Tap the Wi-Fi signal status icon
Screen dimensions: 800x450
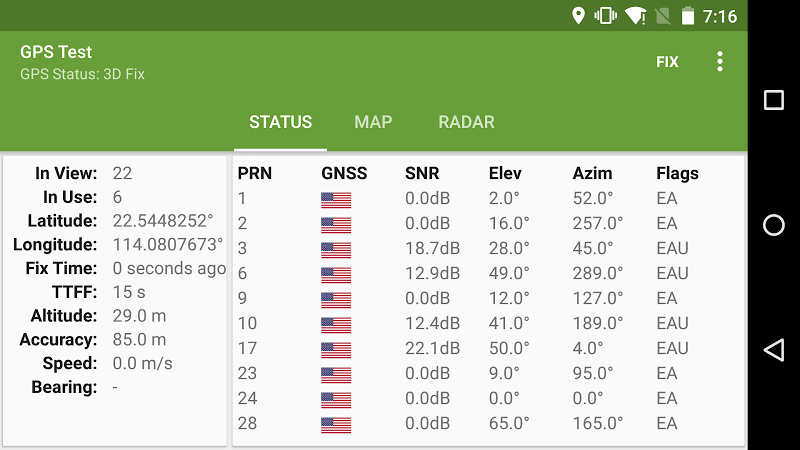634,16
